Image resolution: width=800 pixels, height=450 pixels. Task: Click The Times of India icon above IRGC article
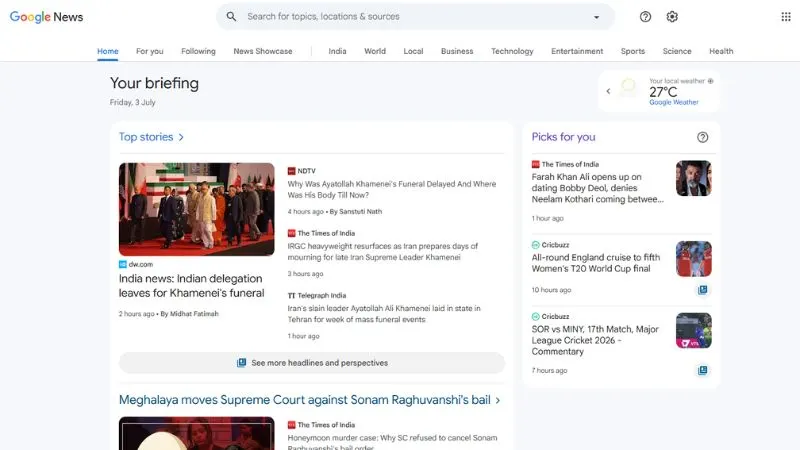[291, 233]
